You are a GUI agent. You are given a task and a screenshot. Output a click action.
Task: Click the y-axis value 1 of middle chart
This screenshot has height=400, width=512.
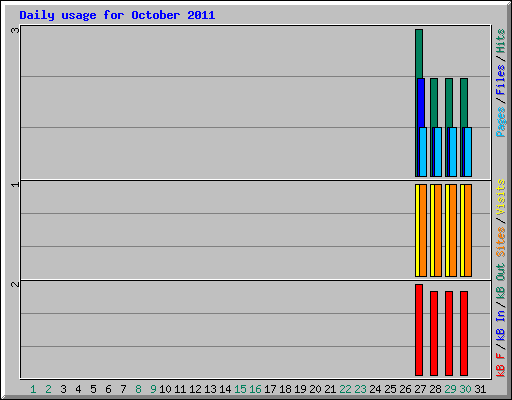point(15,184)
